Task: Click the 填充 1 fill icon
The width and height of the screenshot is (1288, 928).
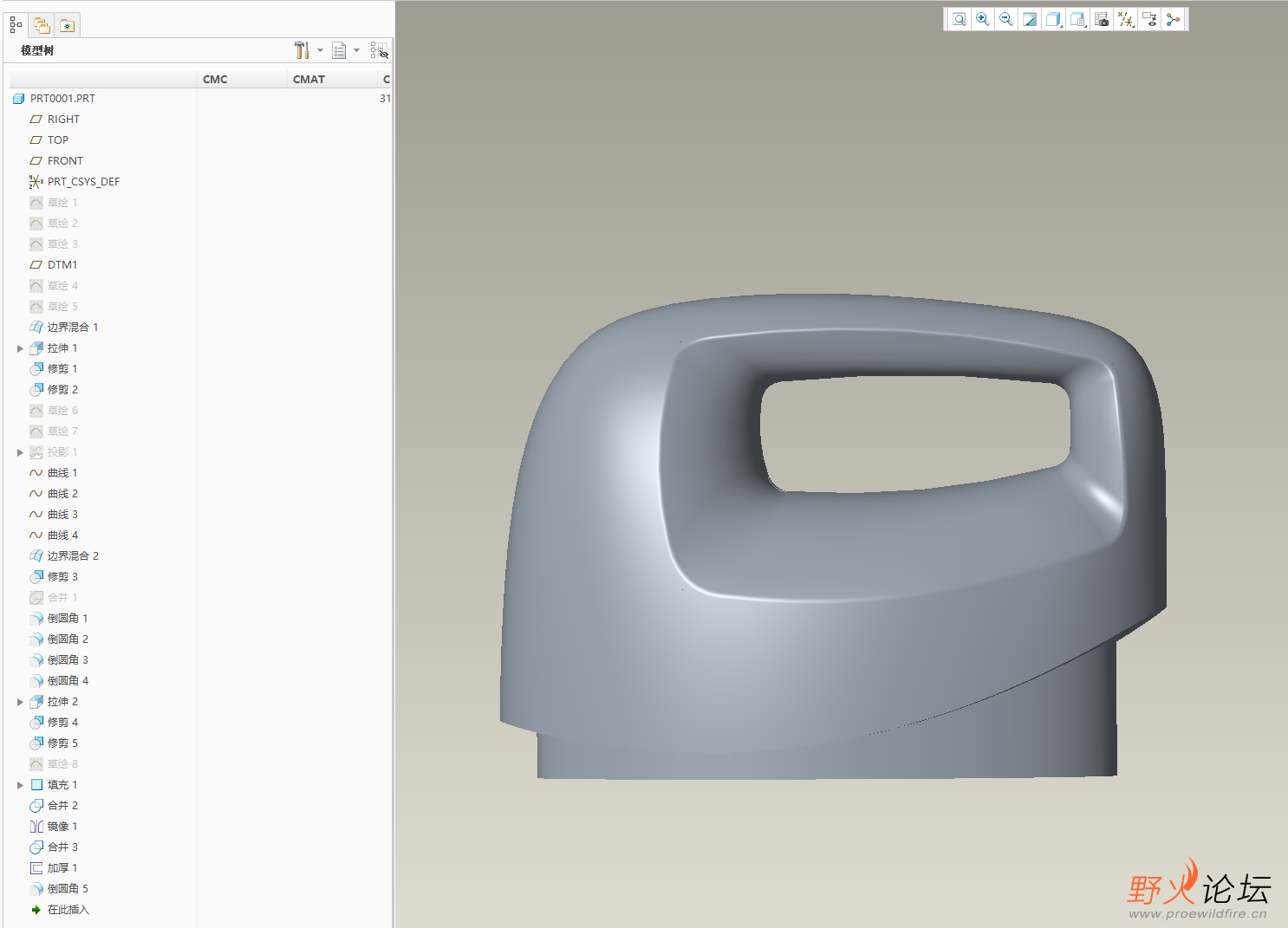Action: tap(36, 785)
